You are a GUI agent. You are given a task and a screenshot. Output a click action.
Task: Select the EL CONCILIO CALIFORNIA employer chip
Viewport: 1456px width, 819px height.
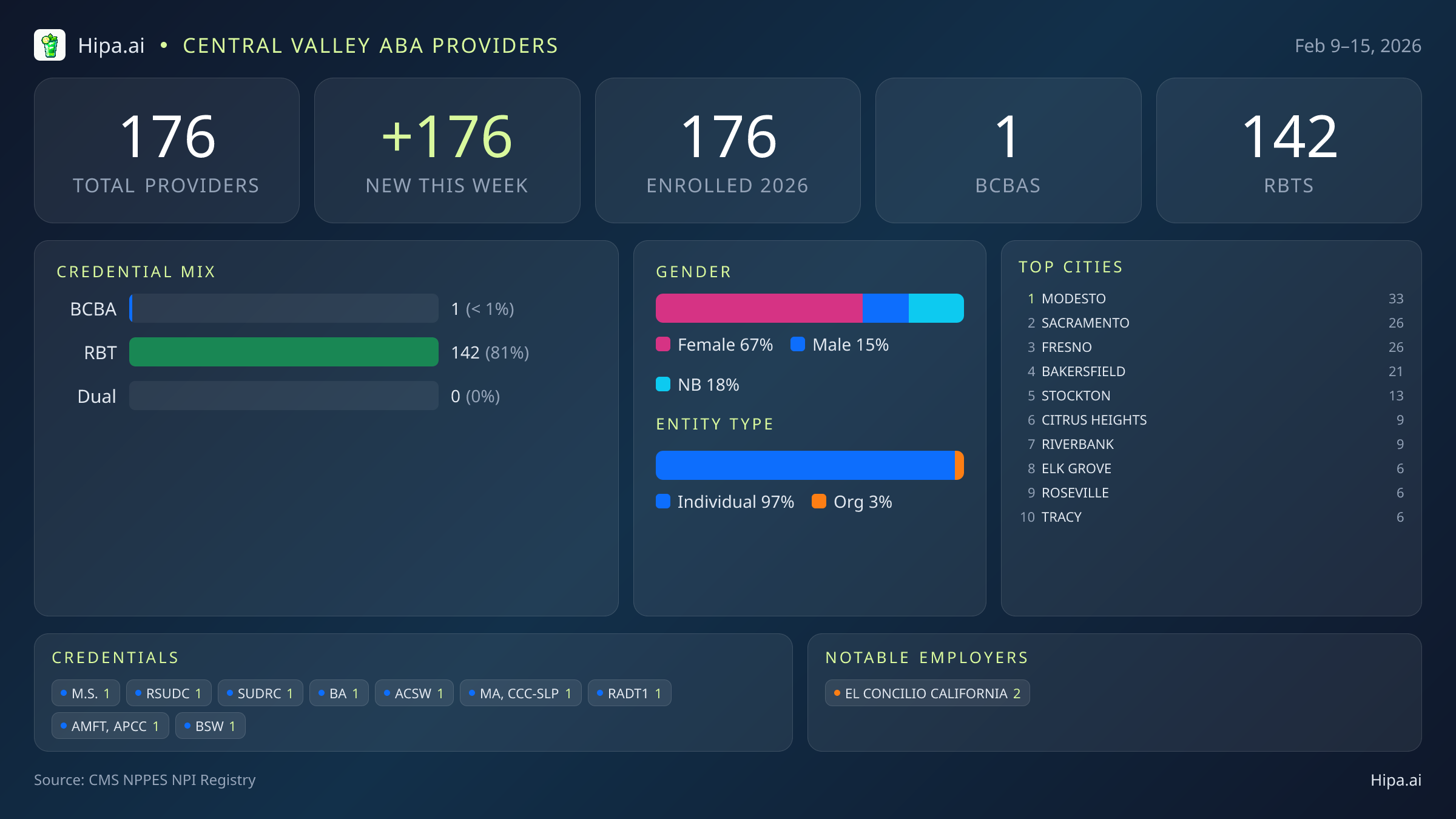pyautogui.click(x=927, y=693)
